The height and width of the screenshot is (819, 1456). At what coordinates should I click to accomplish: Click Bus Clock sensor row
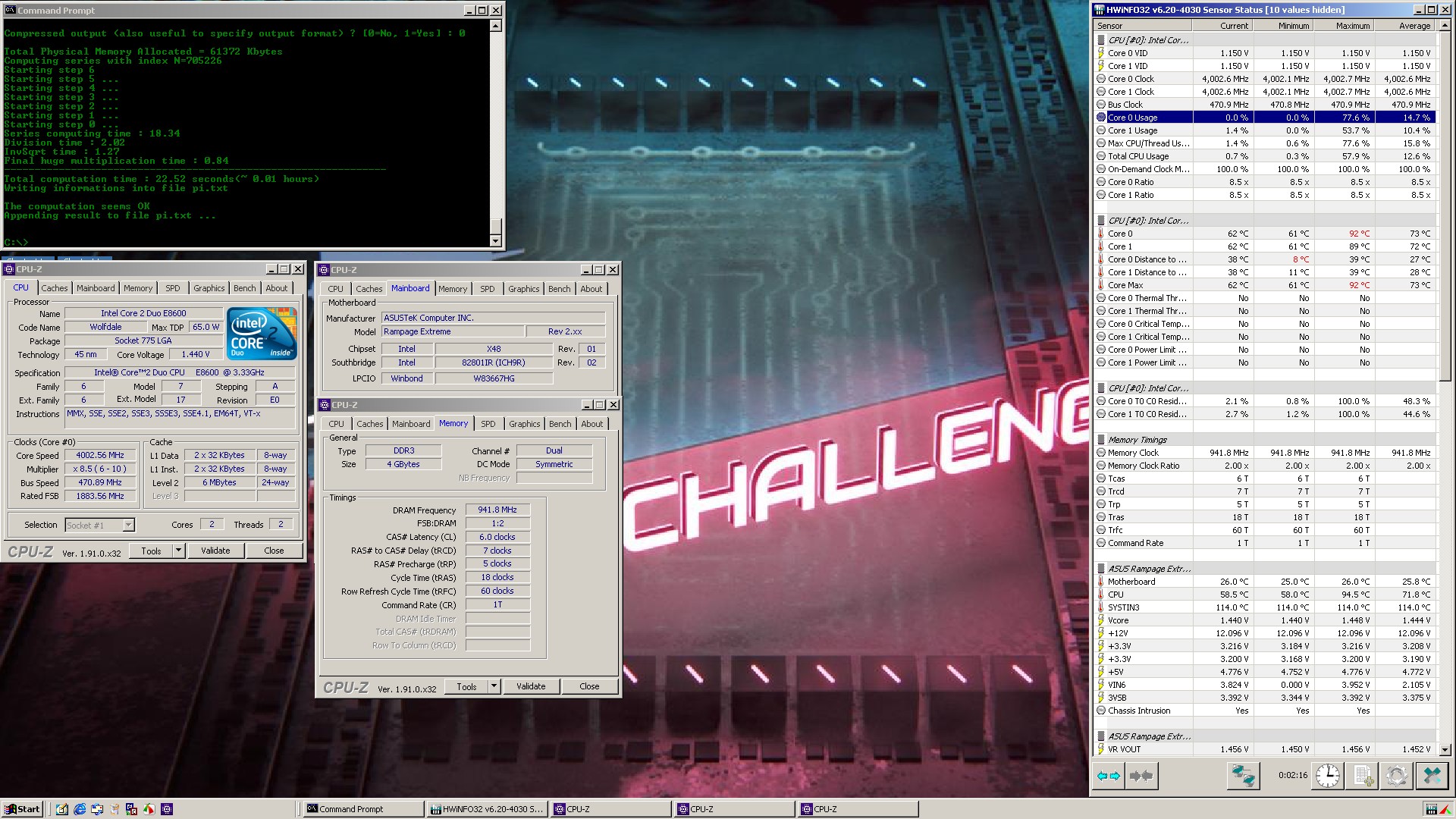[x=1265, y=105]
